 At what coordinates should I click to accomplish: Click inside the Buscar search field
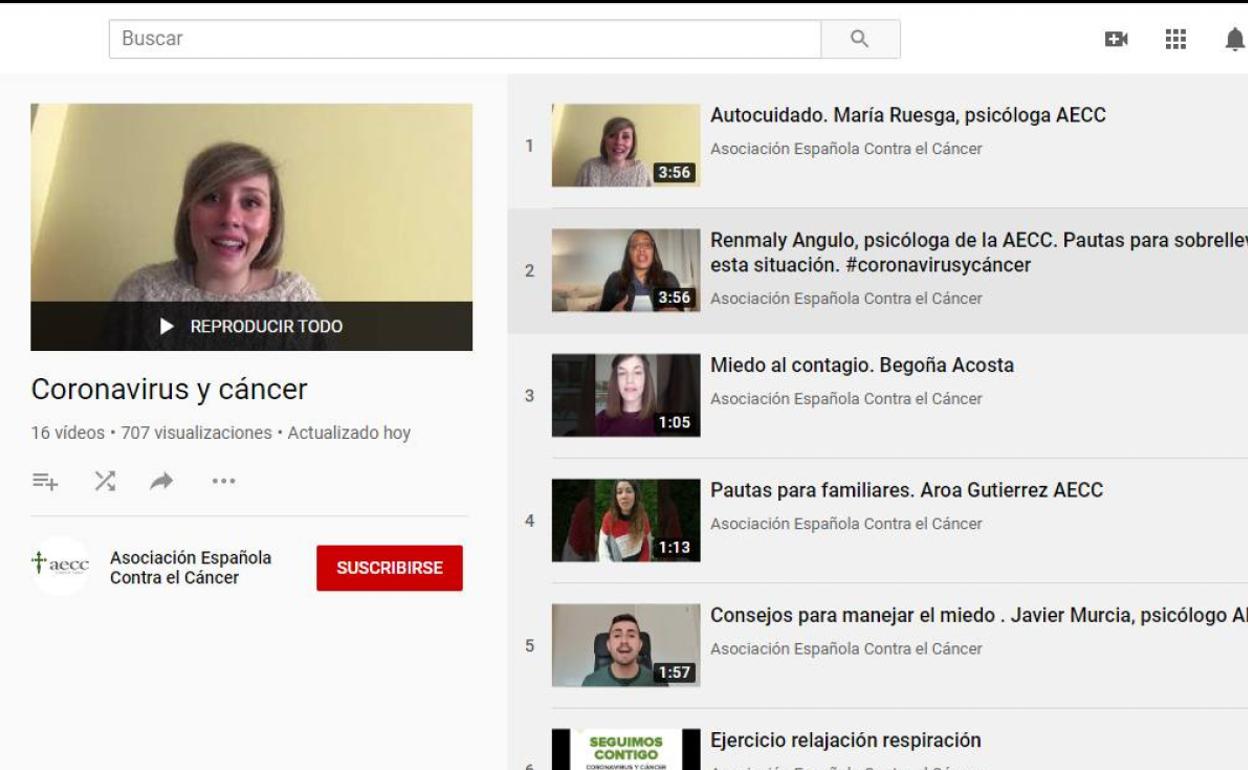pyautogui.click(x=400, y=39)
